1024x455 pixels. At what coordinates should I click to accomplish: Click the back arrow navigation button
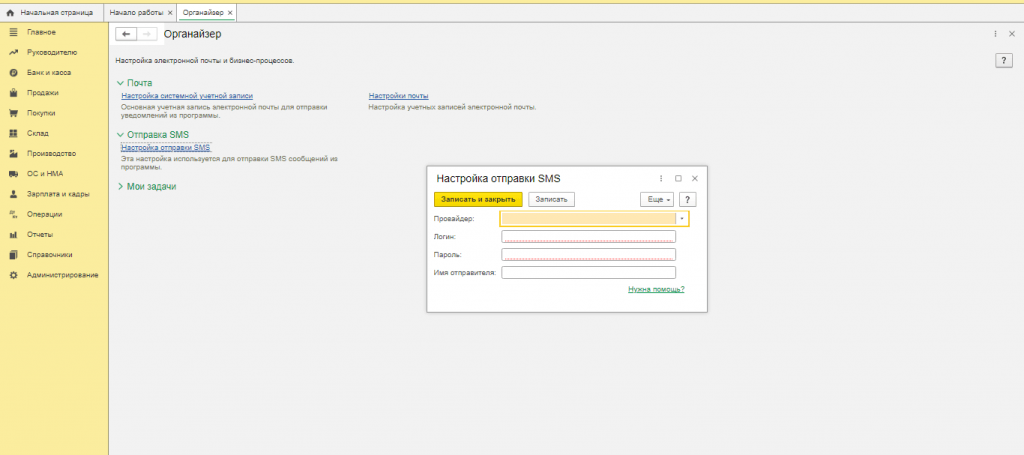tap(126, 34)
